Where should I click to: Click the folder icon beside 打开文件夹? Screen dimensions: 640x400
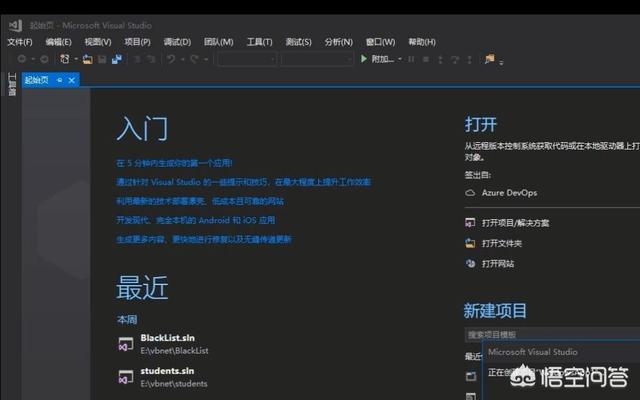click(470, 243)
